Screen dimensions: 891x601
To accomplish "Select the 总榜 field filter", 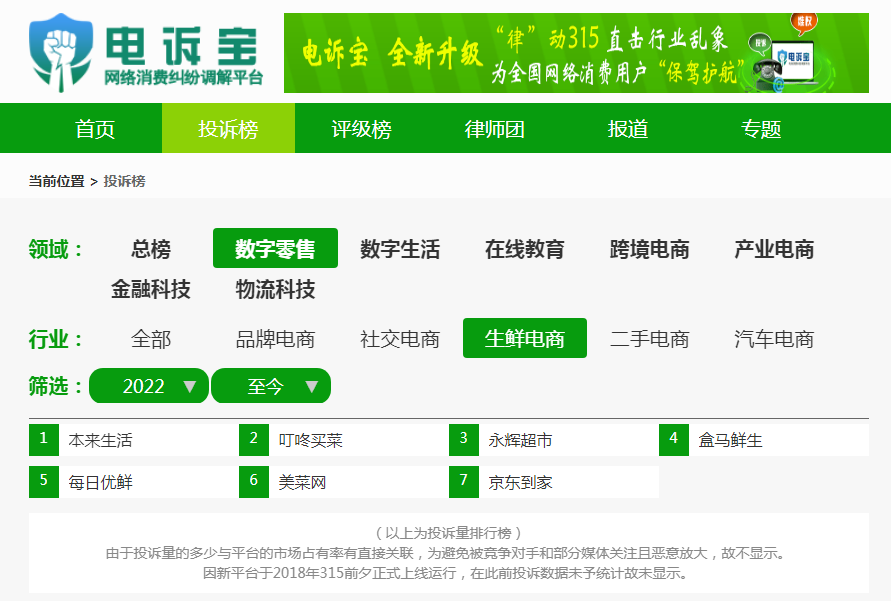I will coord(151,249).
